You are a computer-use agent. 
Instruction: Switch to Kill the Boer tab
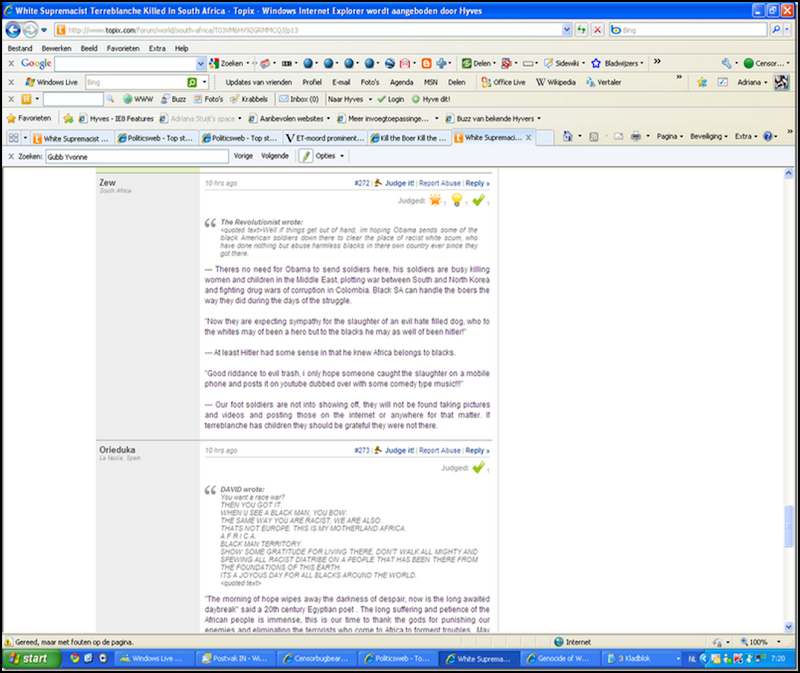409,138
